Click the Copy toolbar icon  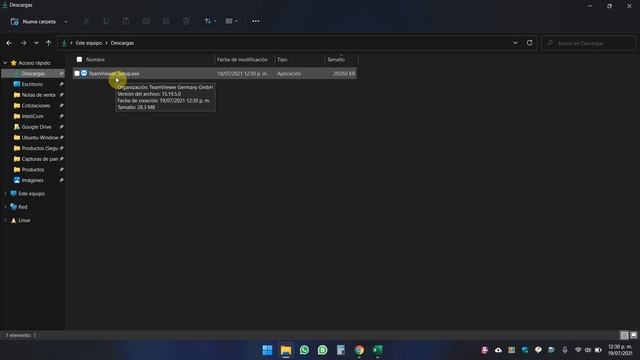(106, 21)
